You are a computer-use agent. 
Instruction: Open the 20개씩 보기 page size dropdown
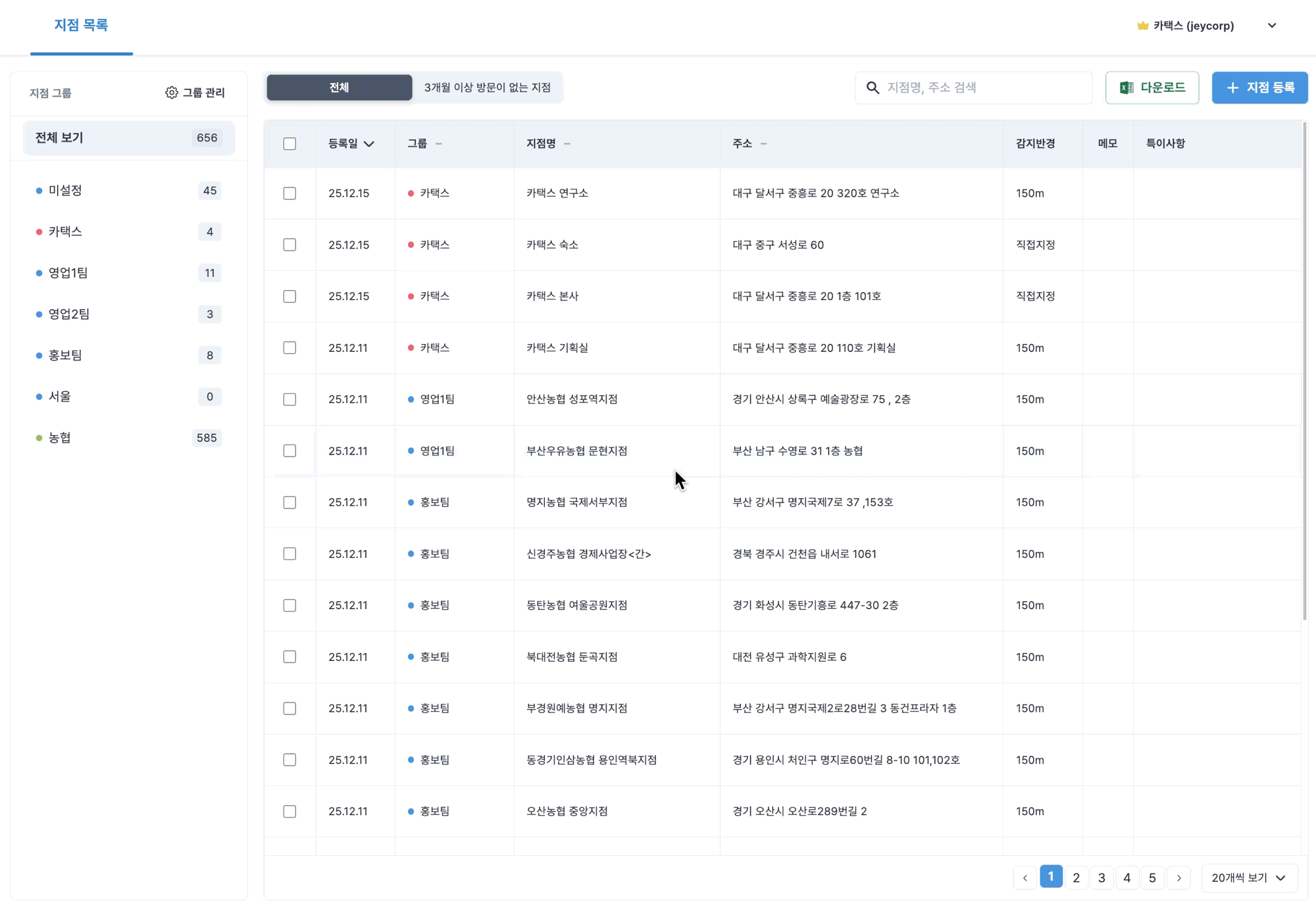click(x=1248, y=877)
